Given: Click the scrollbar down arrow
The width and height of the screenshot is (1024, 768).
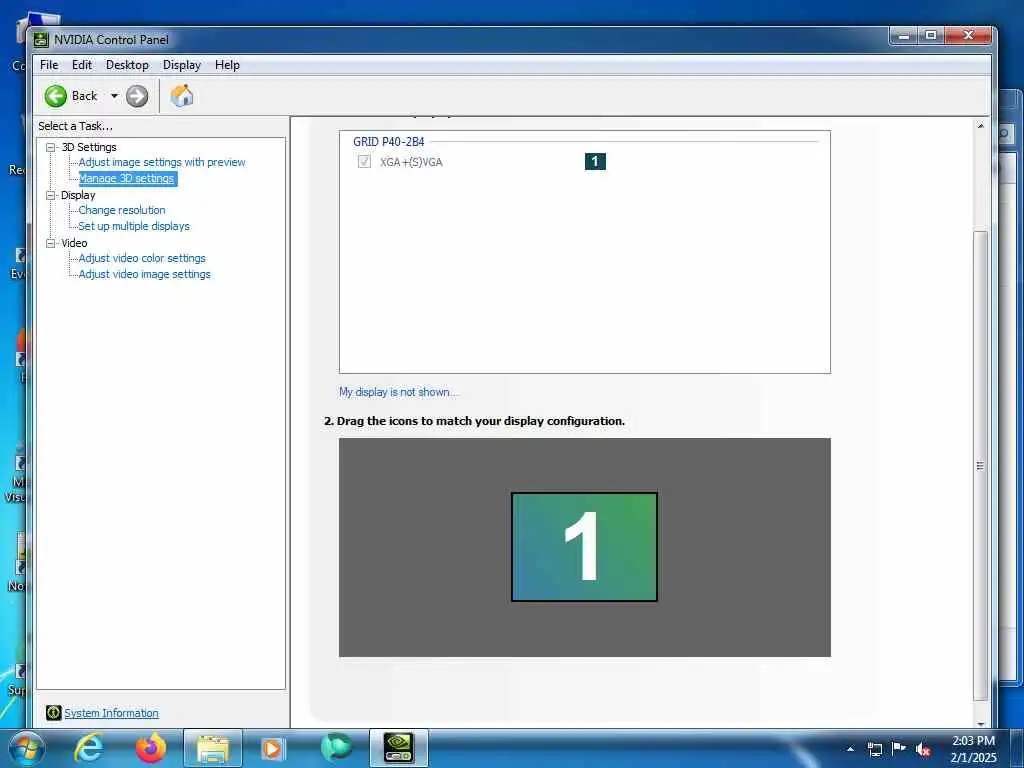Looking at the screenshot, I should coord(980,723).
